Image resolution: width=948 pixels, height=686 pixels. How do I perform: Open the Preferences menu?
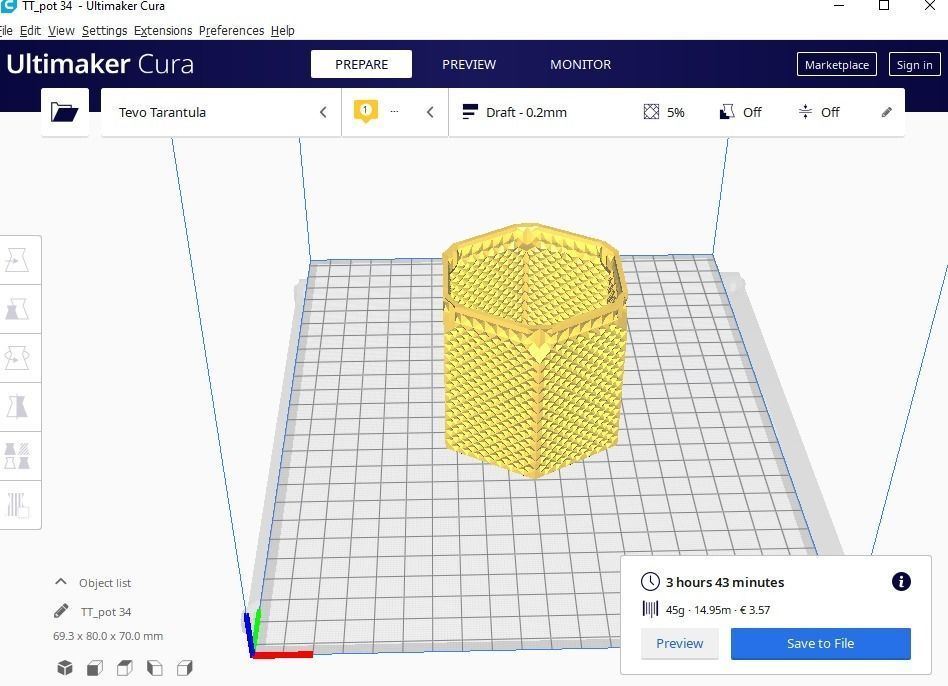click(x=232, y=30)
